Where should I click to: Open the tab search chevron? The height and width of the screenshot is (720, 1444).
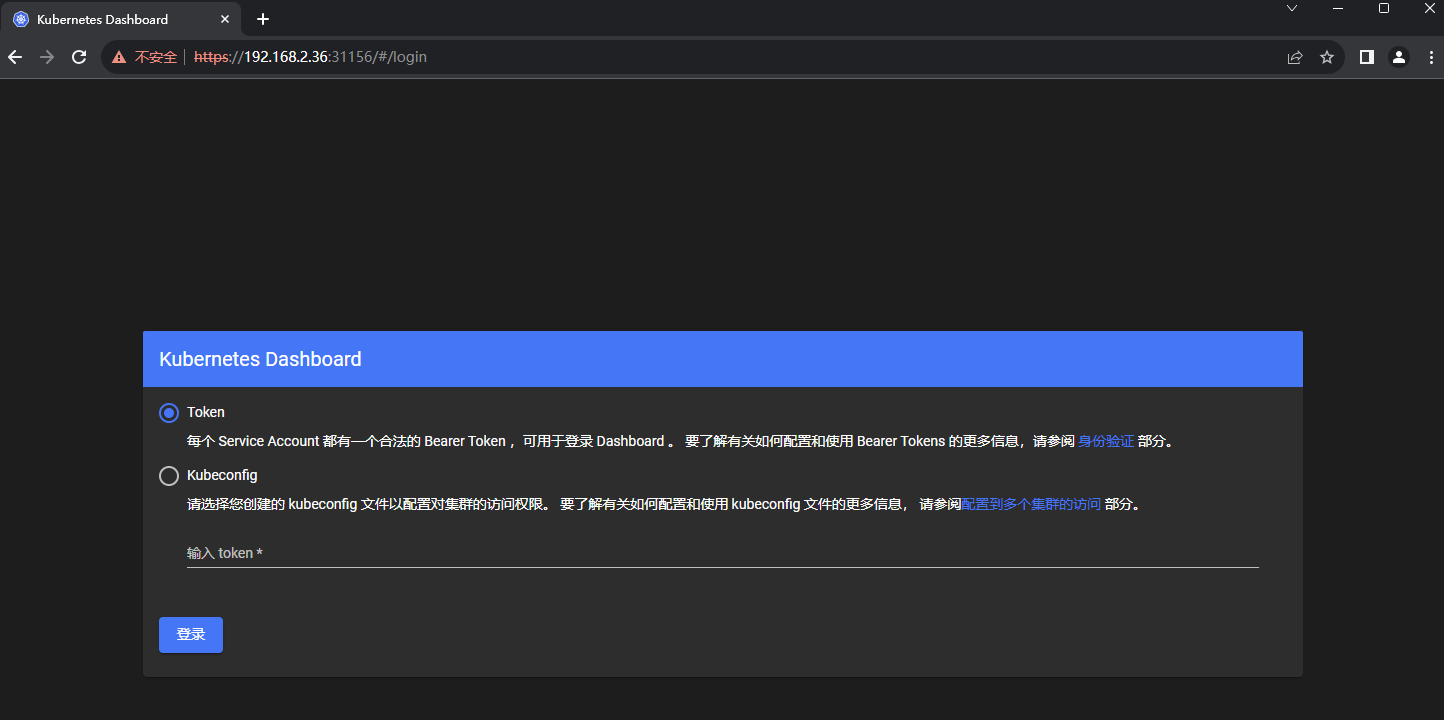[1292, 8]
